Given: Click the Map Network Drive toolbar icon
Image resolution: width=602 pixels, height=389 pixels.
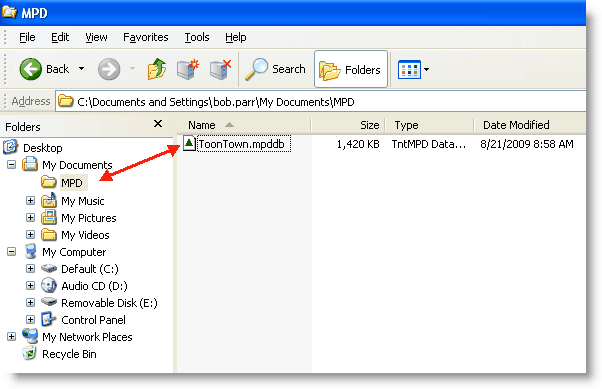Looking at the screenshot, I should [188, 69].
